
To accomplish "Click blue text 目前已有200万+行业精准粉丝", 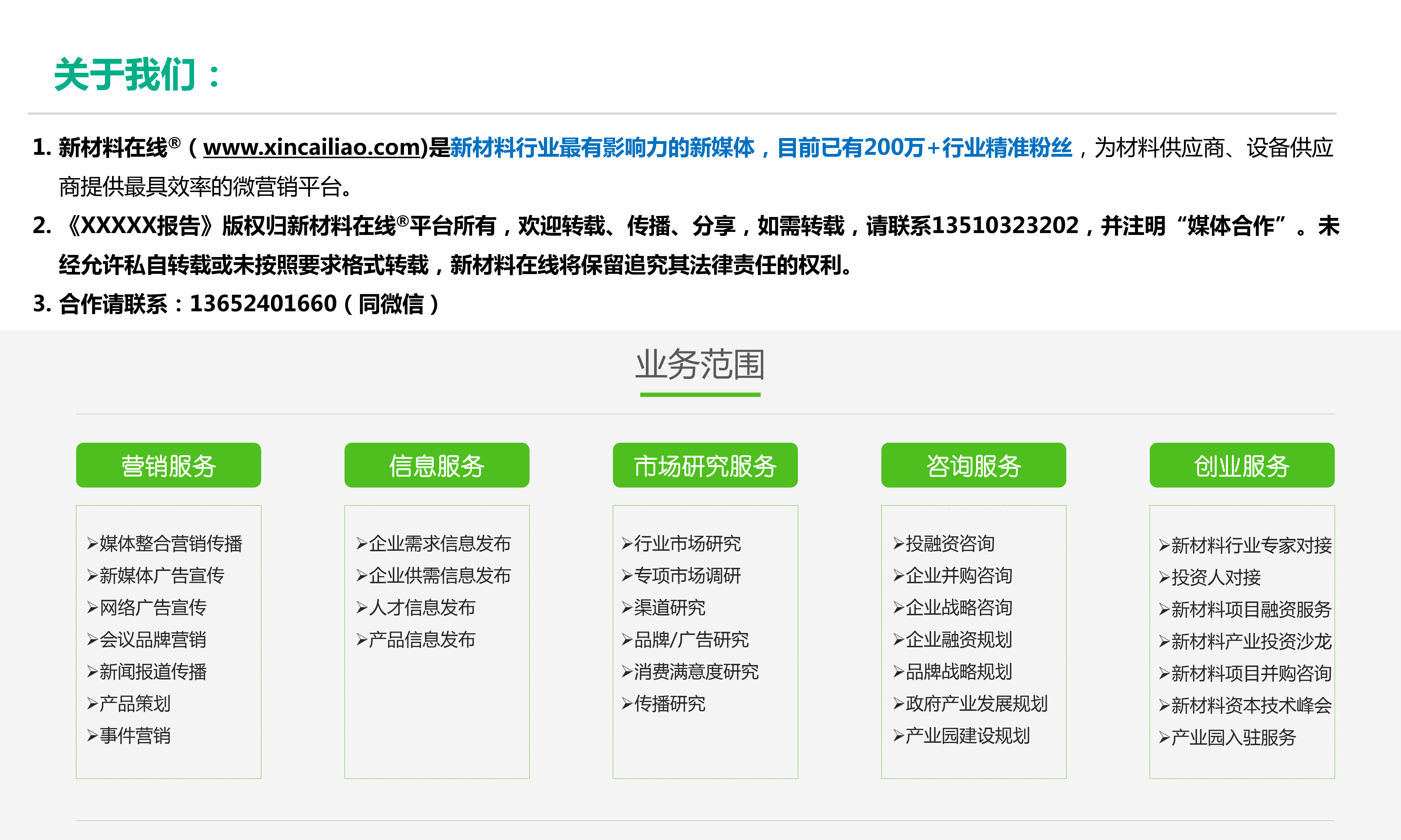I will point(925,148).
